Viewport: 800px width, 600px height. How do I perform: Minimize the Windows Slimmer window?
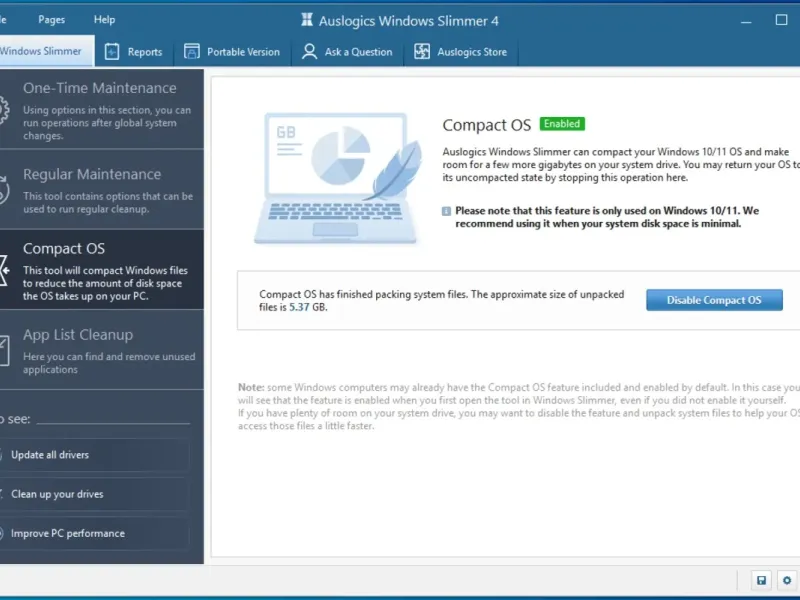[746, 21]
